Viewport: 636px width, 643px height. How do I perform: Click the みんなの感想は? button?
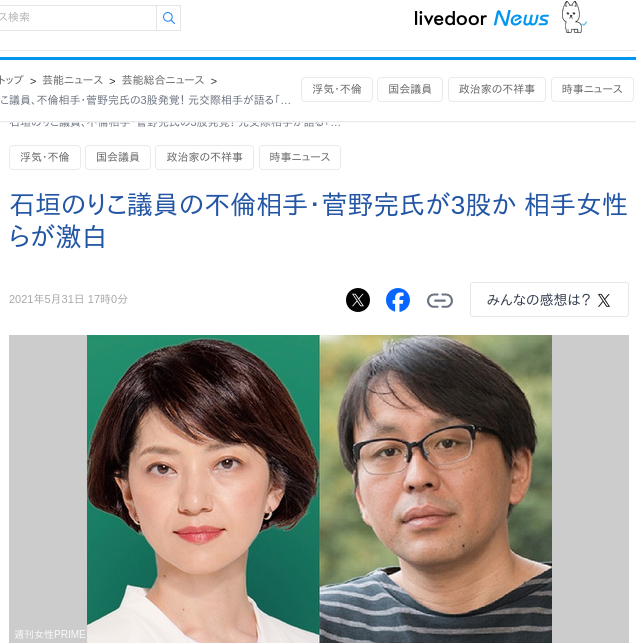[549, 299]
